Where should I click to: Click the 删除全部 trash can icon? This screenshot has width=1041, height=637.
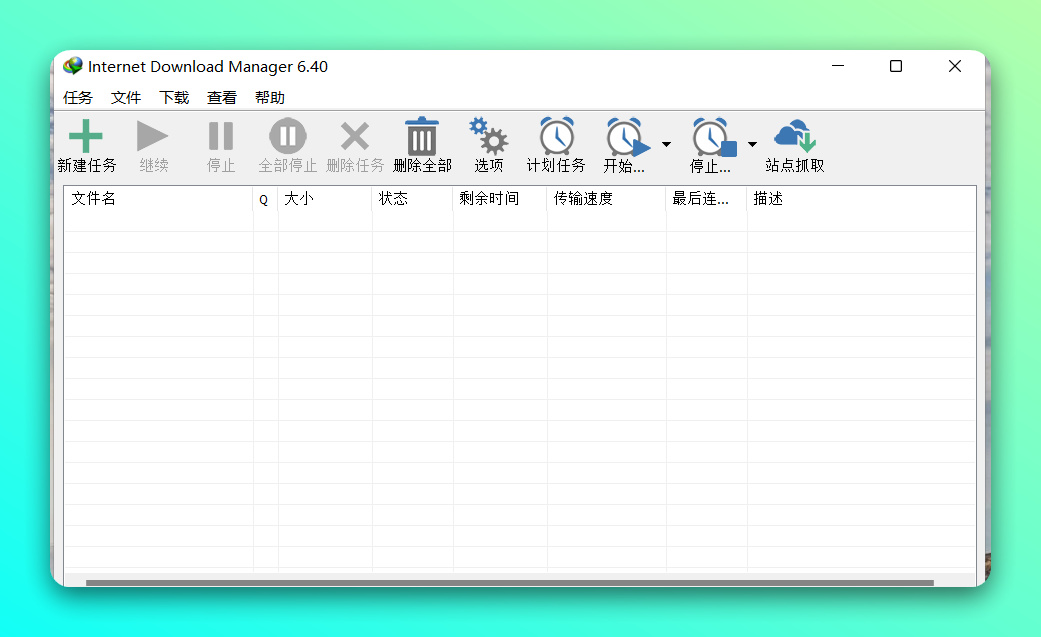(422, 136)
